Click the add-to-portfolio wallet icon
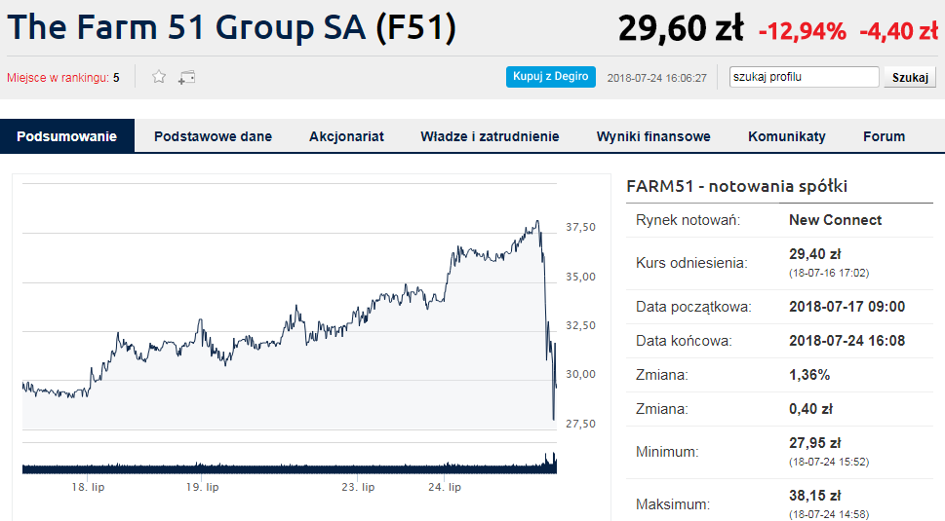Image resolution: width=945 pixels, height=521 pixels. 186,77
